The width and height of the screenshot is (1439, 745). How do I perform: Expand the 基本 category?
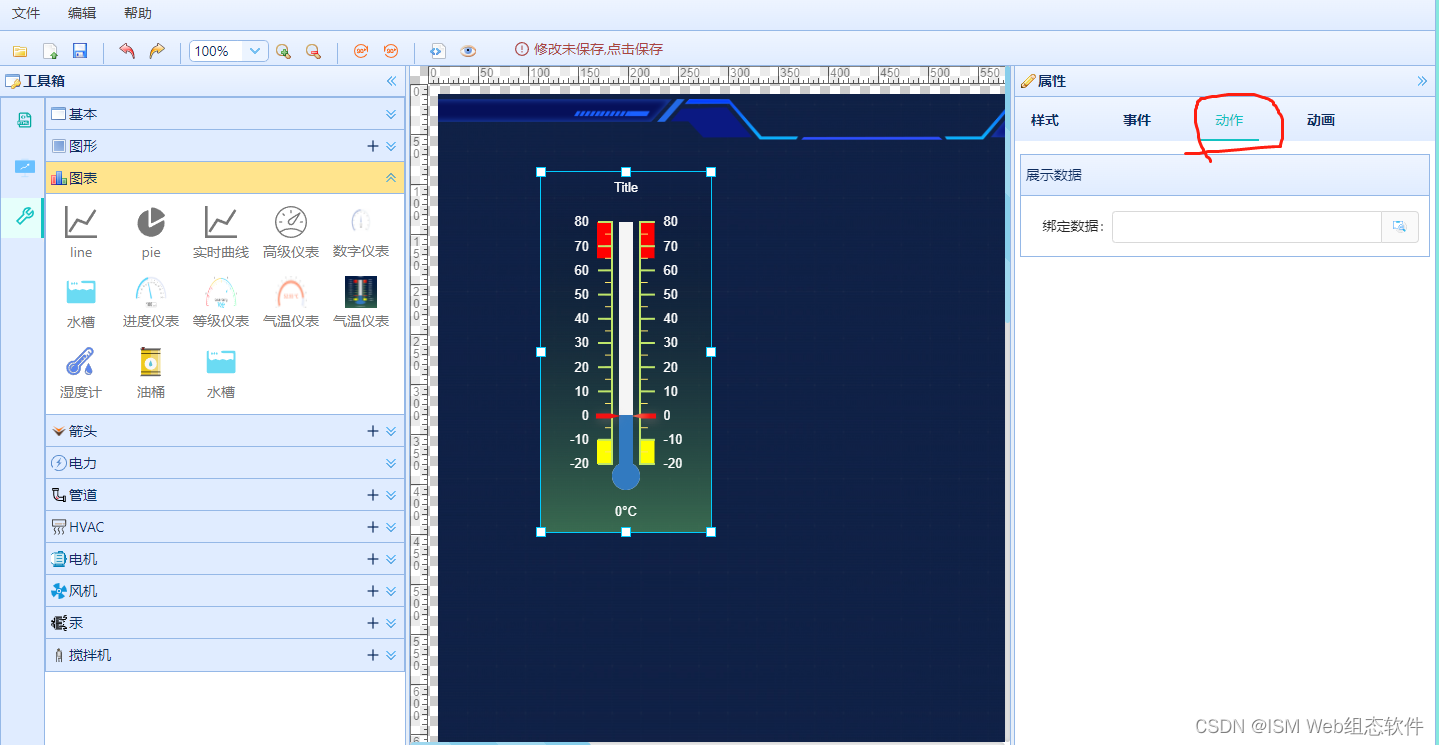pyautogui.click(x=391, y=115)
